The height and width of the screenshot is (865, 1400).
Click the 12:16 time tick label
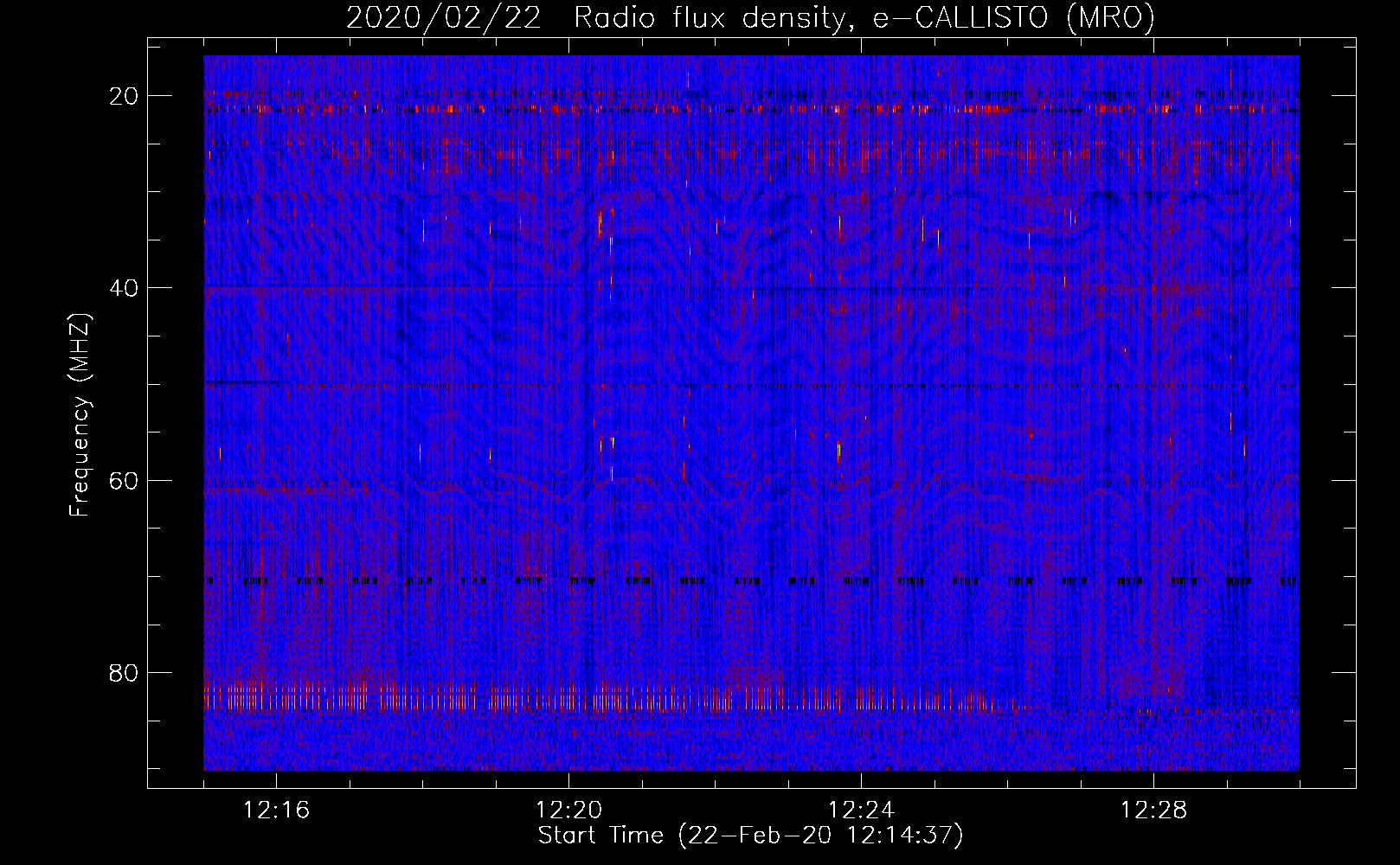click(277, 811)
